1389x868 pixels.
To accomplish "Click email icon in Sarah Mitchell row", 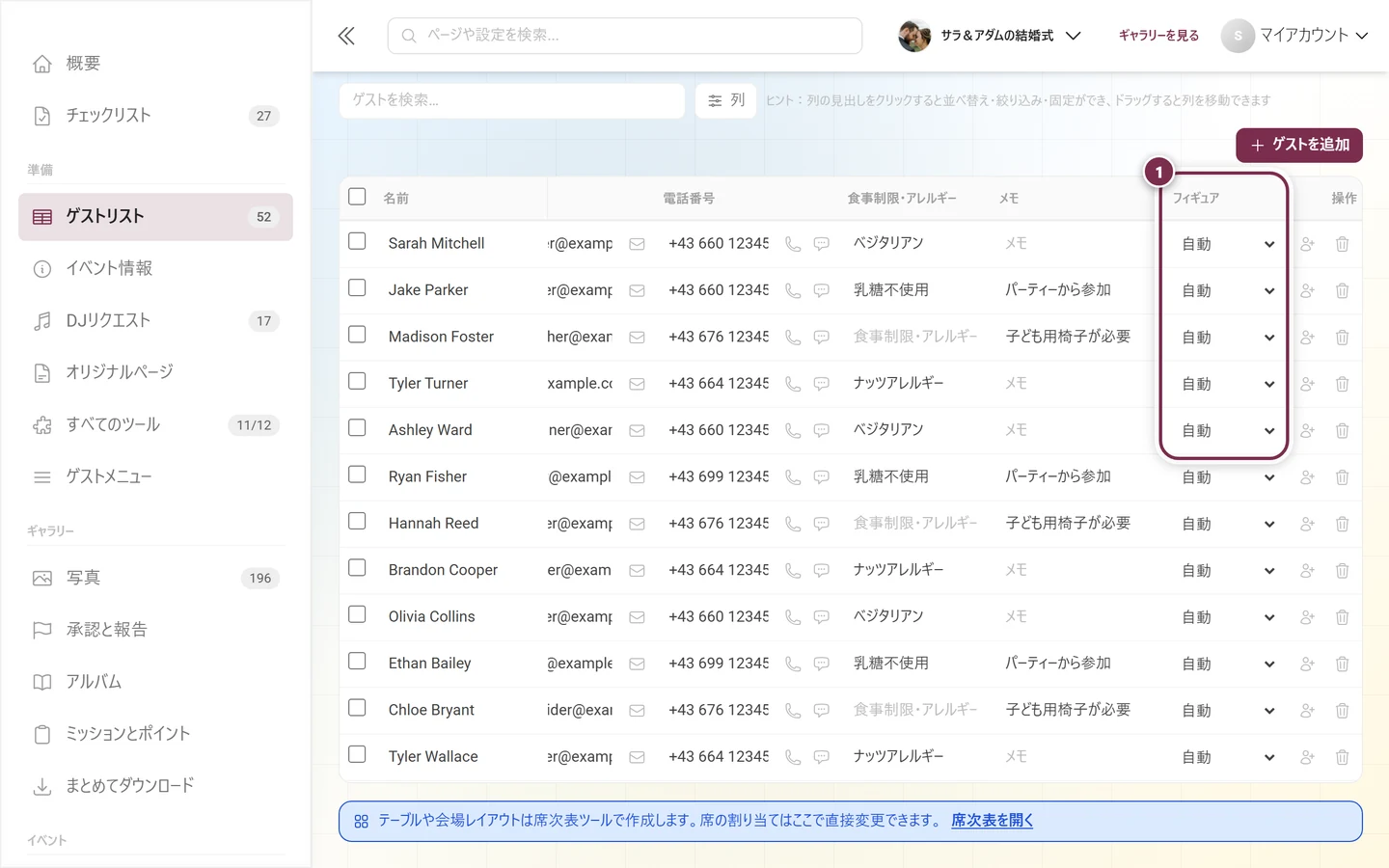I will [x=637, y=244].
